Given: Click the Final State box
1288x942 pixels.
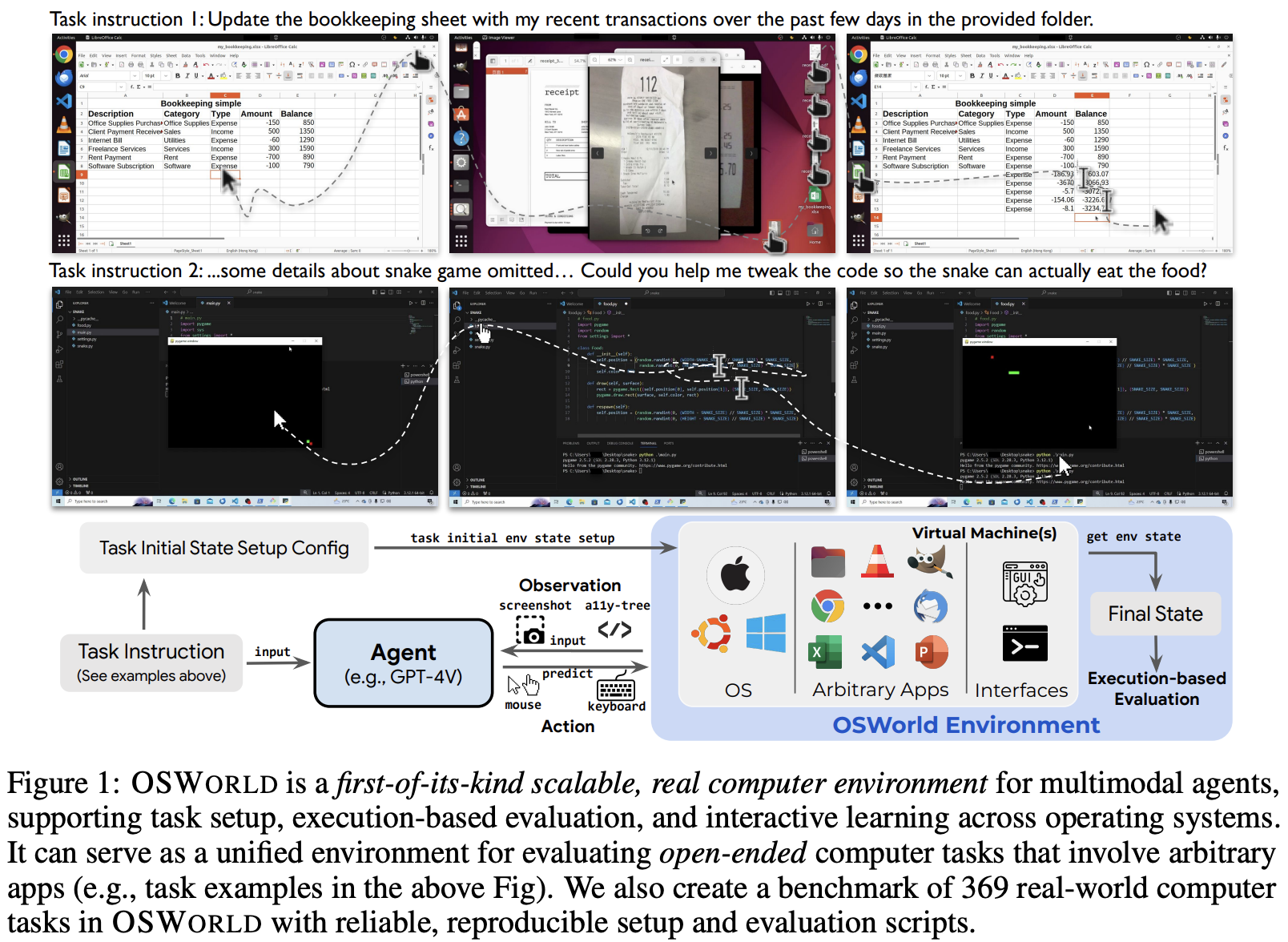Looking at the screenshot, I should pos(1155,614).
